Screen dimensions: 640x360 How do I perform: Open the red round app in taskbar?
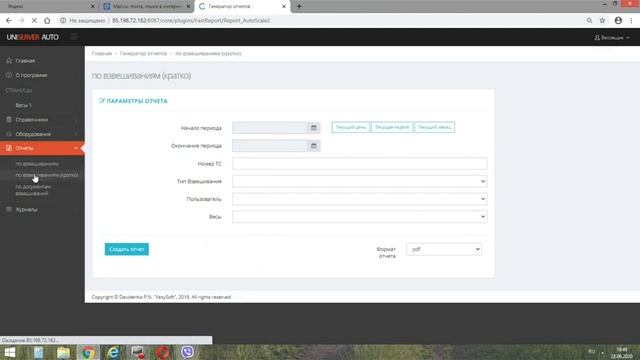tap(162, 352)
